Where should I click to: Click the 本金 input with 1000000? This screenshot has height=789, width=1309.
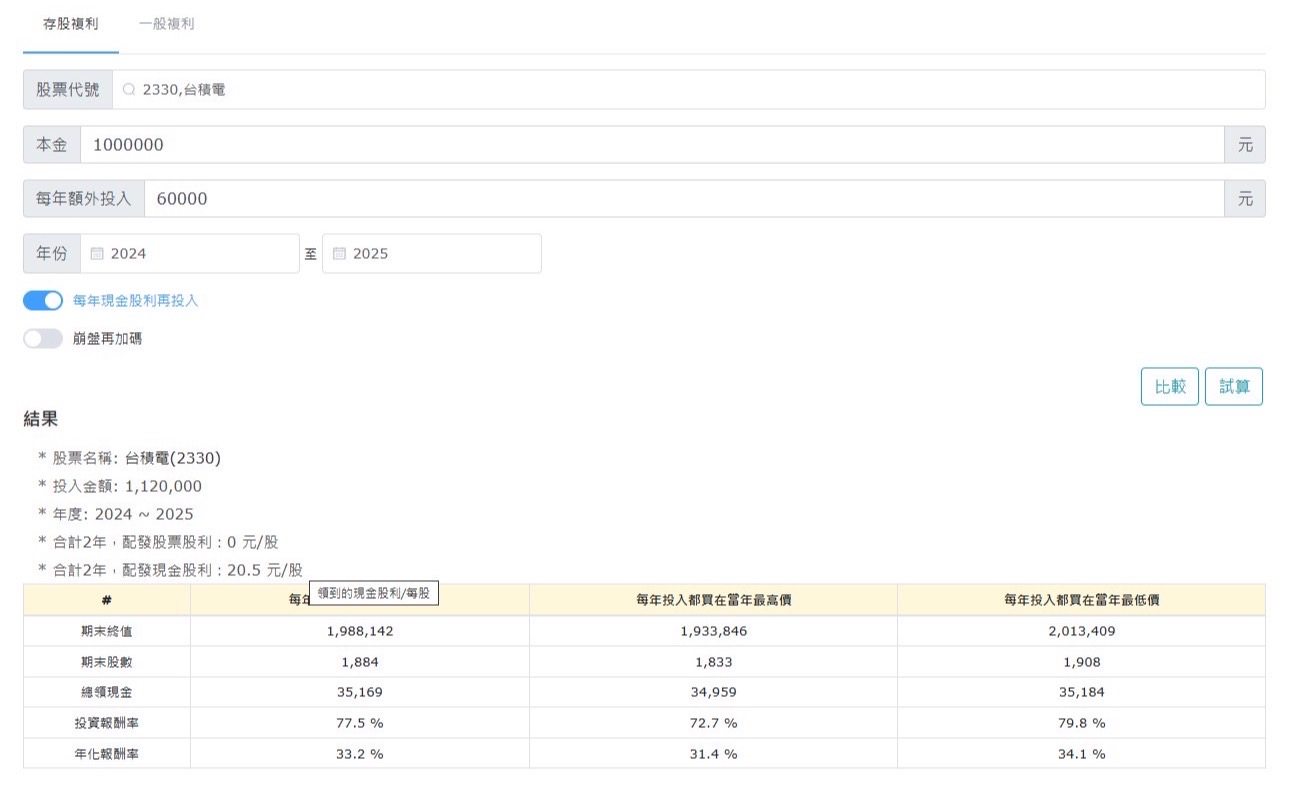(650, 145)
